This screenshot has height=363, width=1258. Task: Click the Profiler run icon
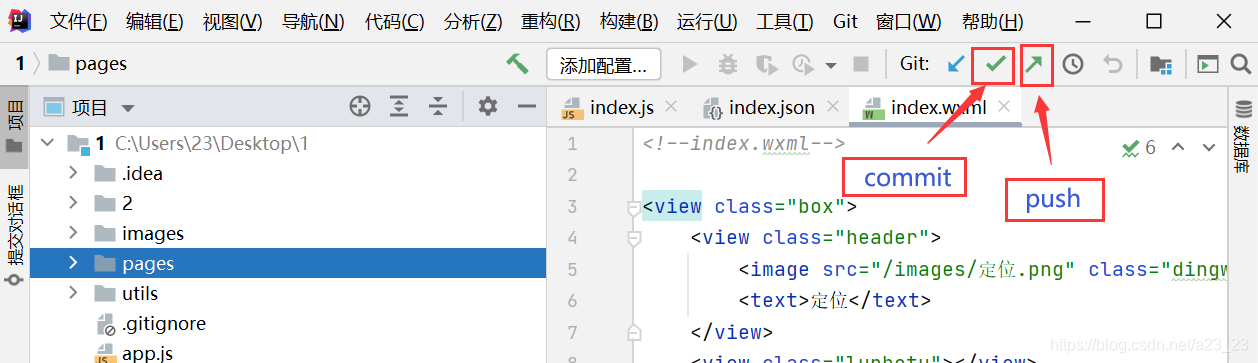[803, 65]
